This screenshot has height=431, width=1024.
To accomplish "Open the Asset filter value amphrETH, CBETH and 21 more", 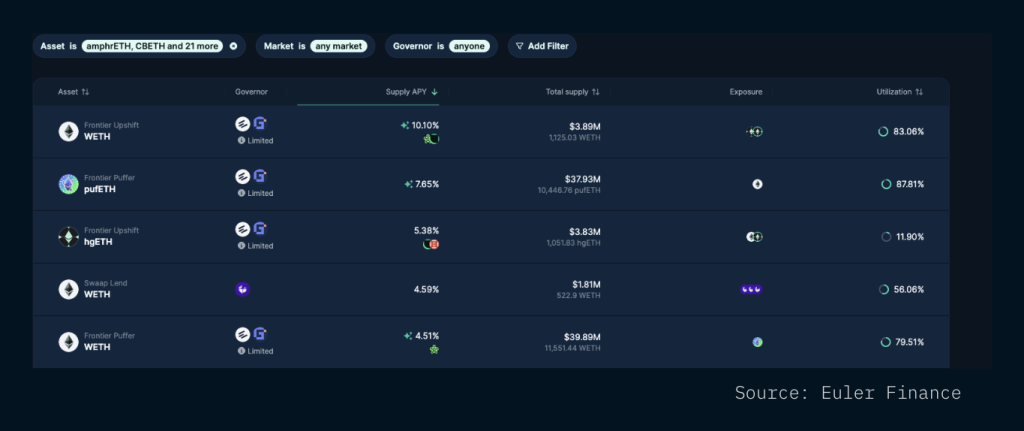I will coord(152,46).
